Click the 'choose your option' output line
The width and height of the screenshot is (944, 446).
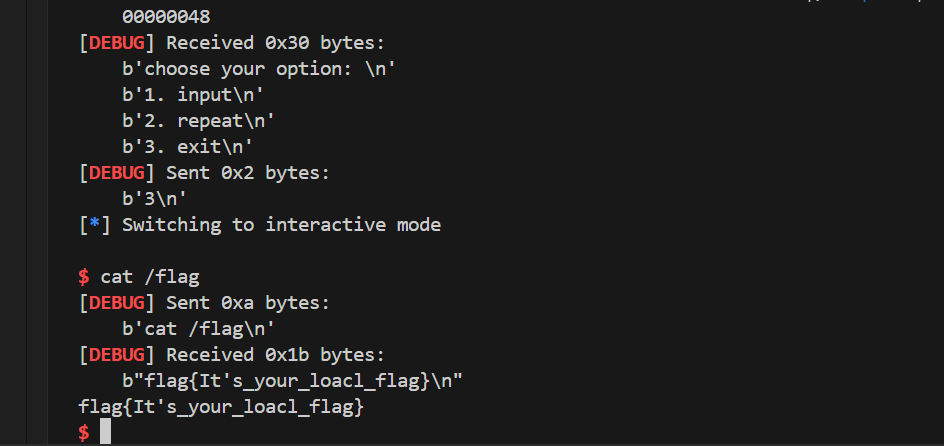click(259, 69)
